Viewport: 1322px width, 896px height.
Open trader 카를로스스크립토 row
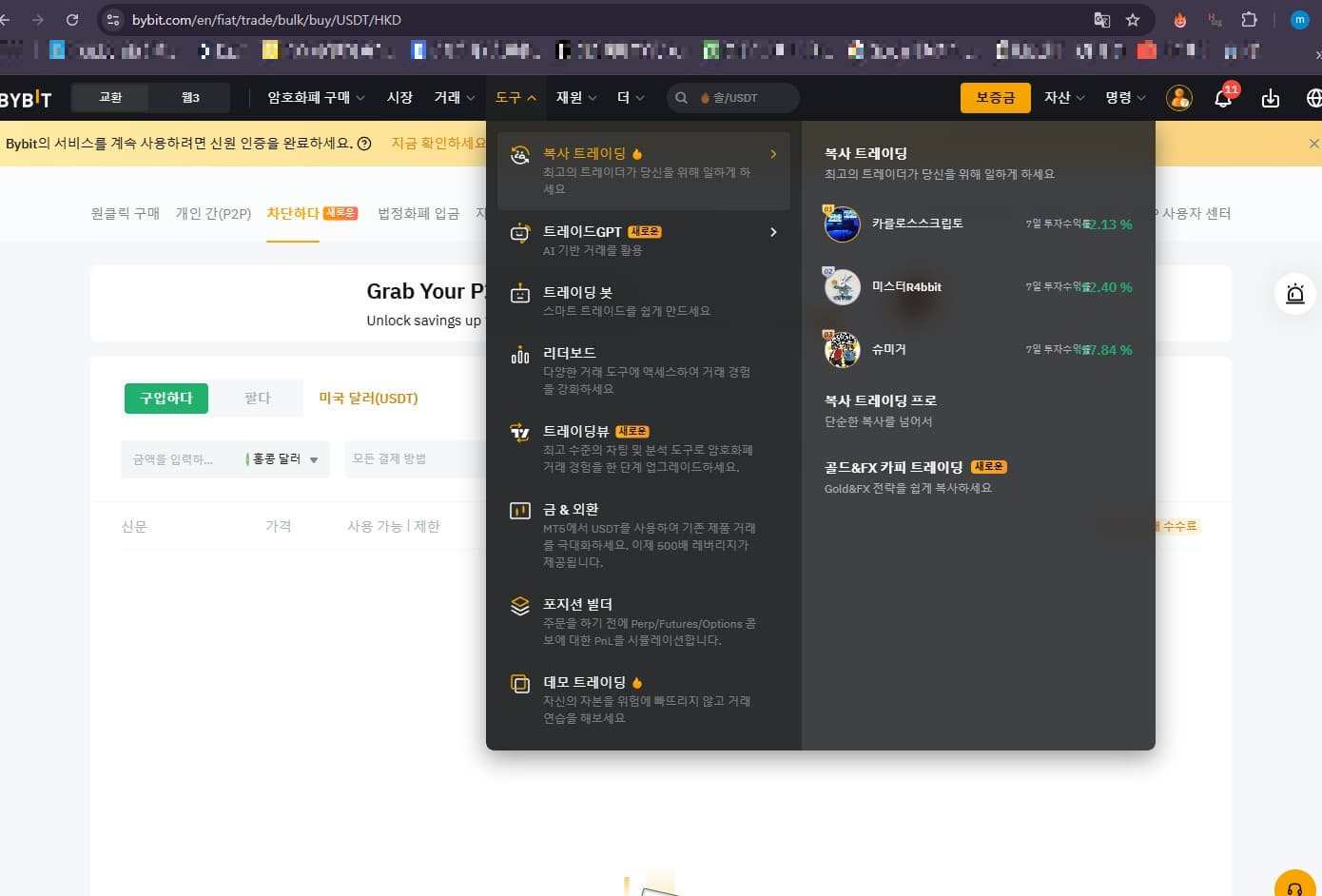(979, 224)
